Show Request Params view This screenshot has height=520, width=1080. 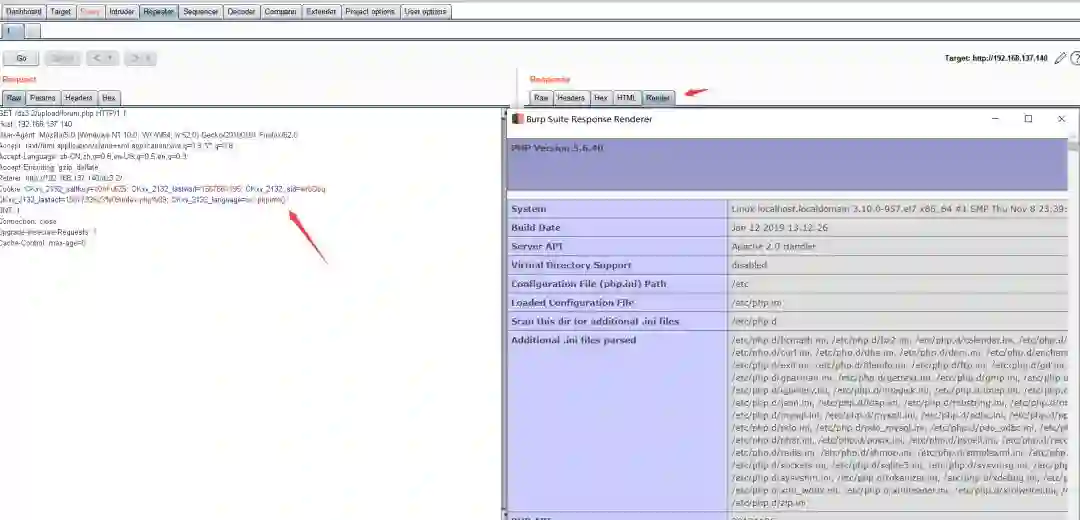43,98
